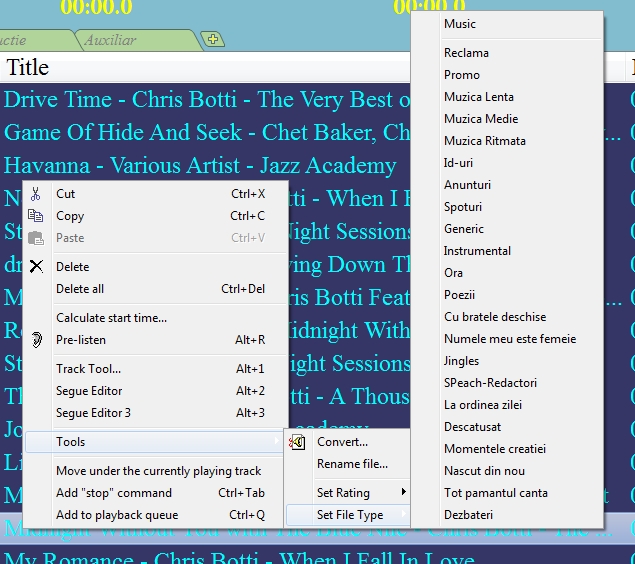Open Segue Editor 3
Image resolution: width=635 pixels, height=564 pixels.
(x=156, y=413)
